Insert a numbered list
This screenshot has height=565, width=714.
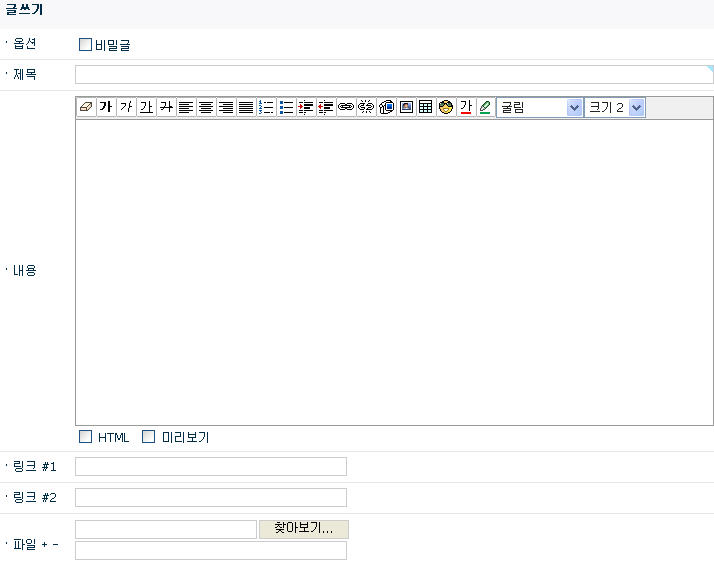pos(266,108)
